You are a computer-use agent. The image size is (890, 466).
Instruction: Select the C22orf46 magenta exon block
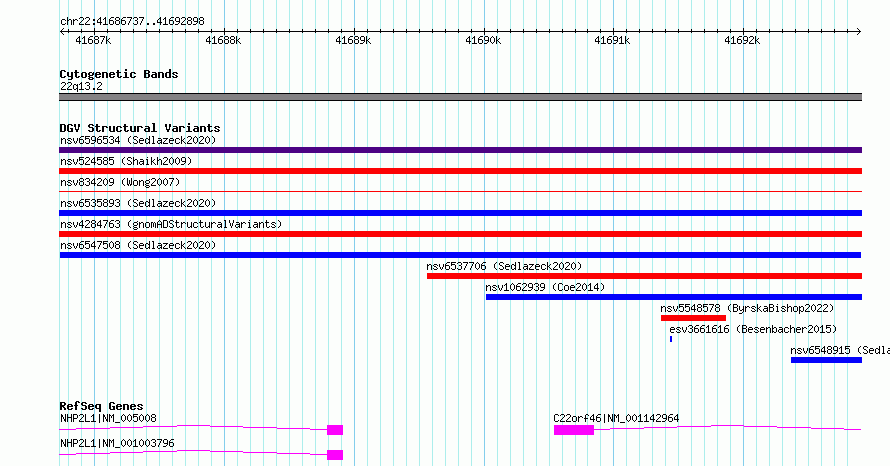point(574,430)
